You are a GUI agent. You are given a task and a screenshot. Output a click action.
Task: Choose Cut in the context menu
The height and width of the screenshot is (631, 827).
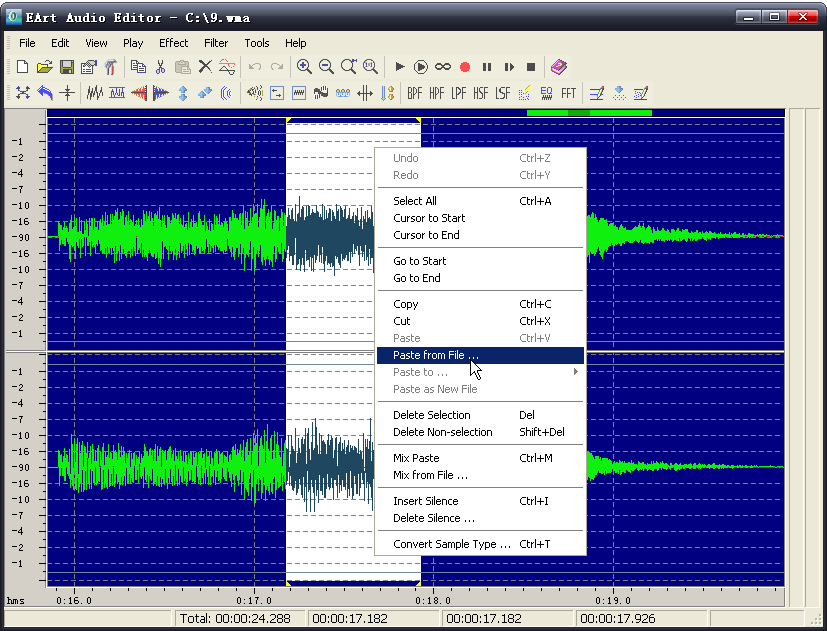click(480, 321)
